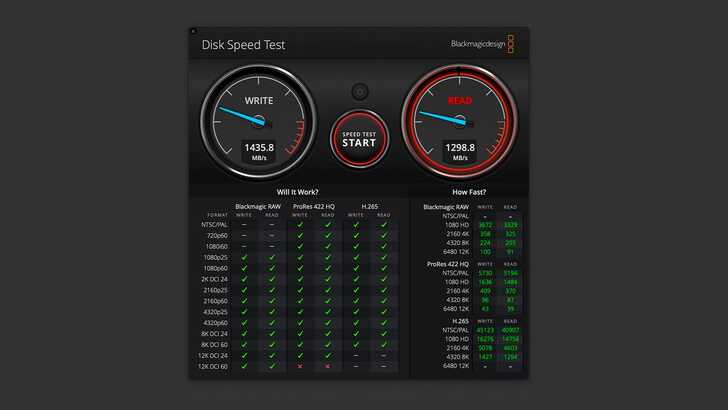Select the 2K DCI 24 row label
The image size is (728, 410).
pos(214,279)
